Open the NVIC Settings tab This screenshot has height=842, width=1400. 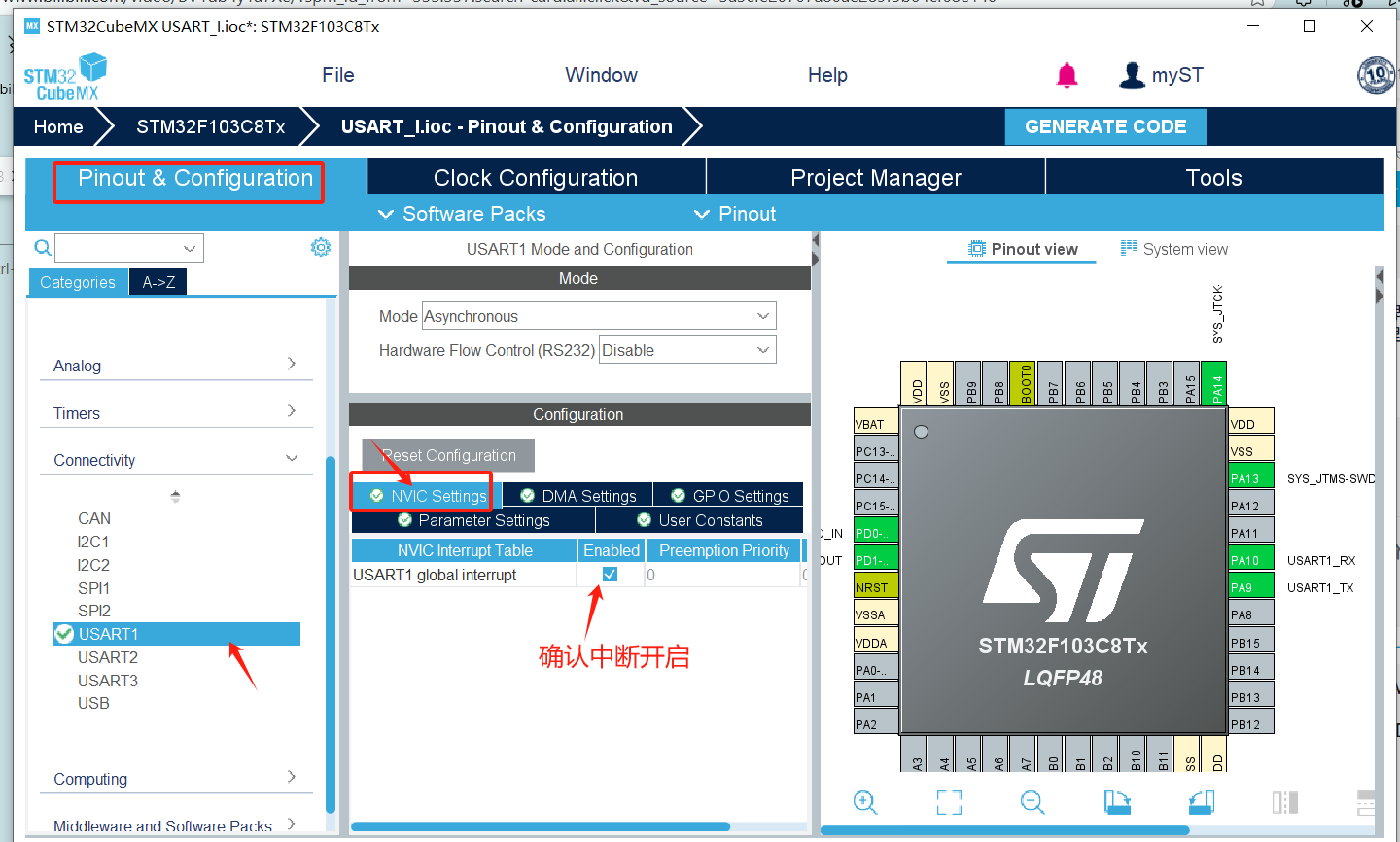pyautogui.click(x=427, y=496)
